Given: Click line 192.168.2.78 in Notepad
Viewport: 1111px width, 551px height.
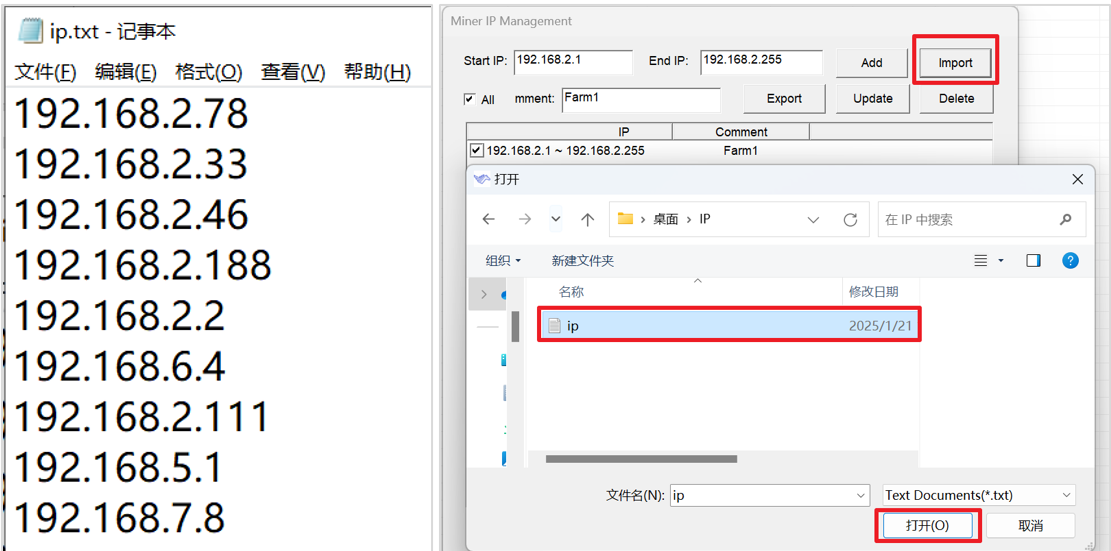Looking at the screenshot, I should (131, 113).
